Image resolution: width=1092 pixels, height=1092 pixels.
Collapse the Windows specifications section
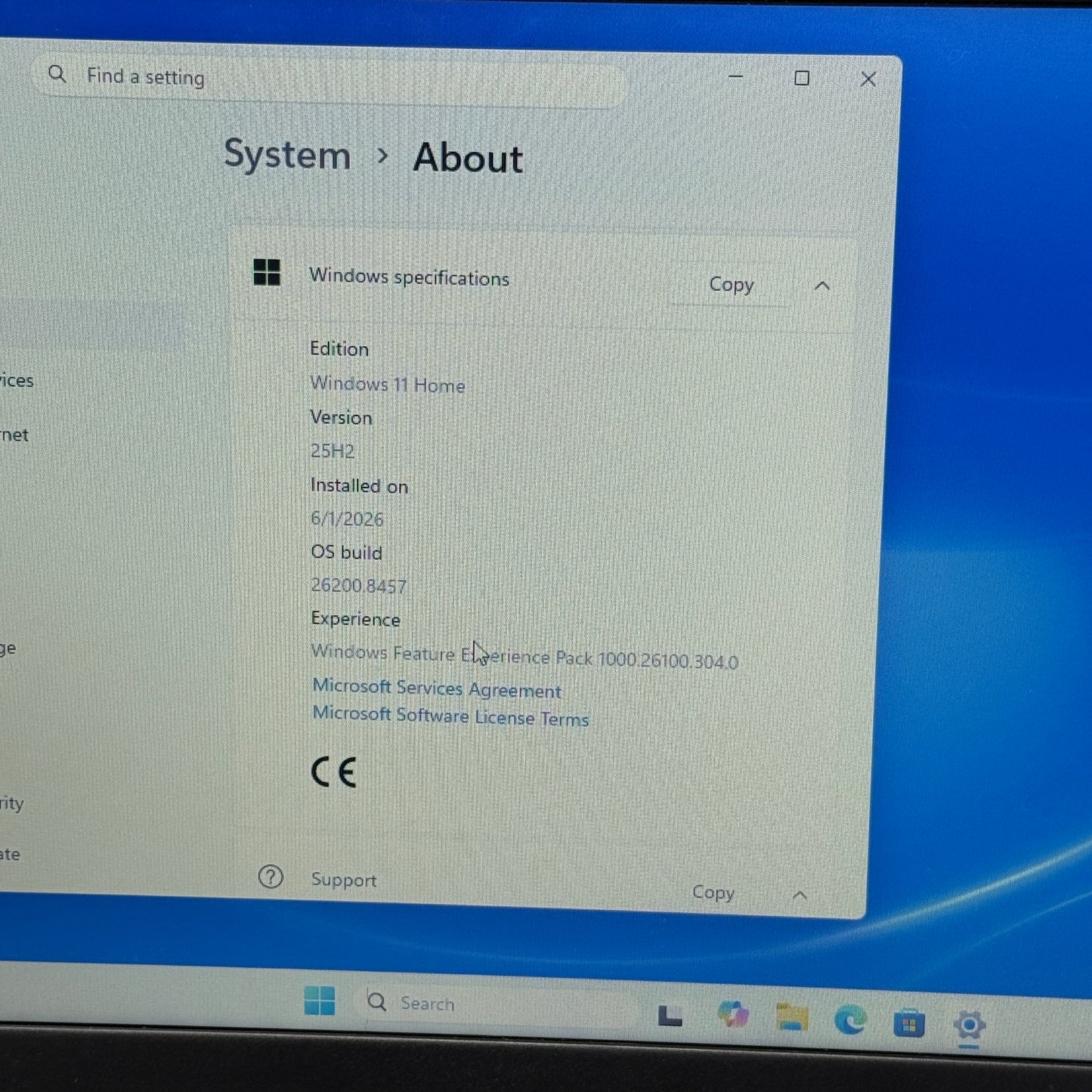point(822,286)
